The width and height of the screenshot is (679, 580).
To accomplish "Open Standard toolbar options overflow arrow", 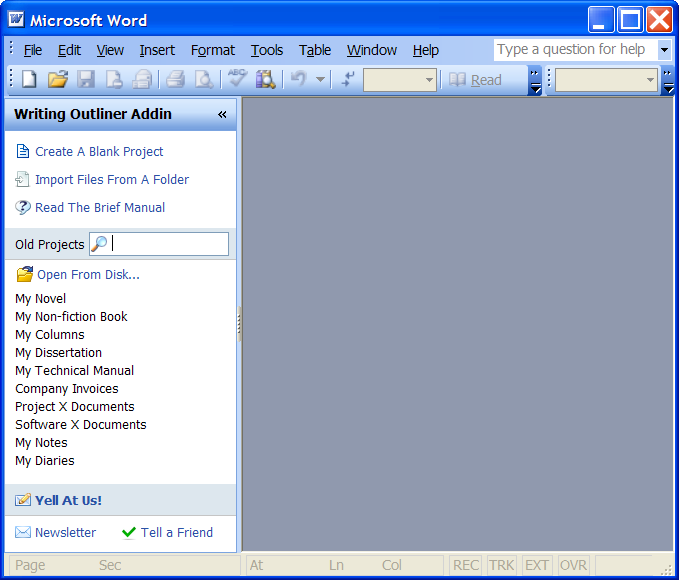I will [x=535, y=80].
